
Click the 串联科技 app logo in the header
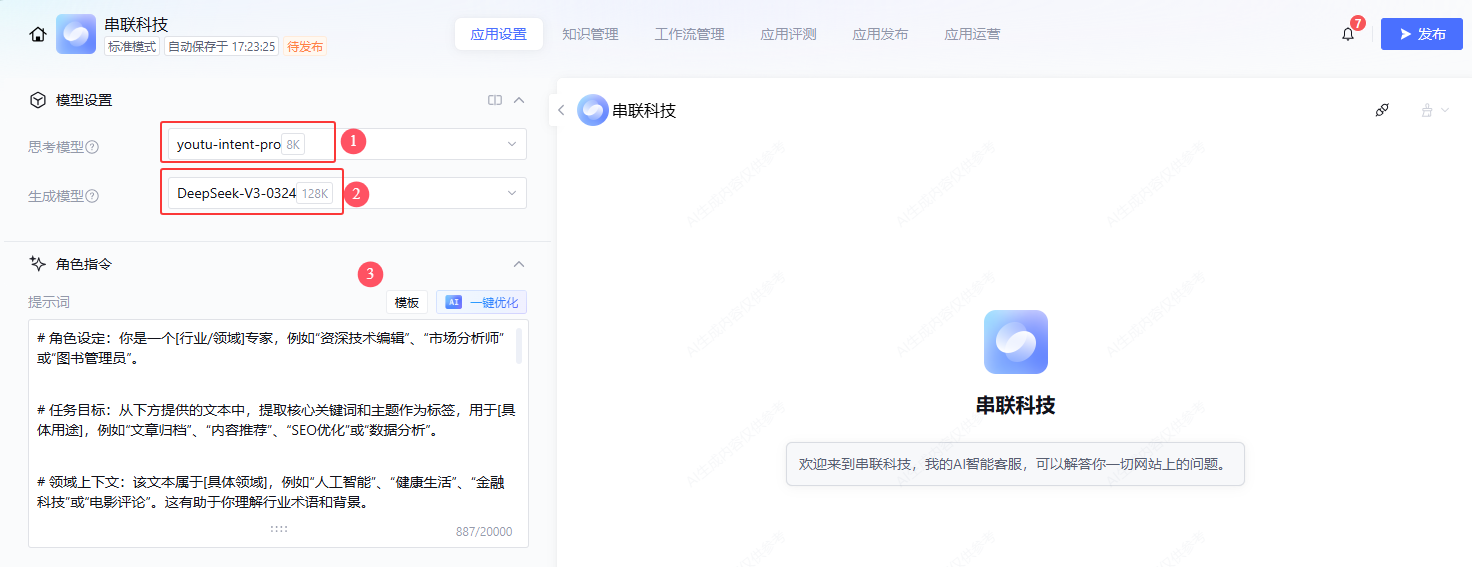pyautogui.click(x=76, y=34)
